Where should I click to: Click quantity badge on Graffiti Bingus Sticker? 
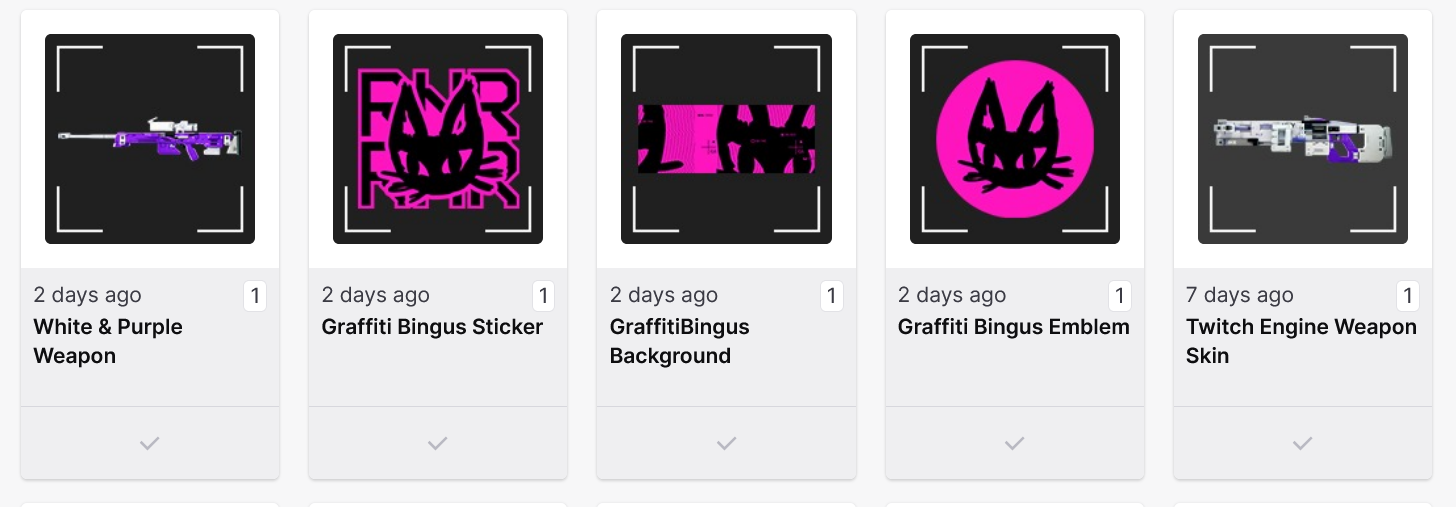pos(543,296)
